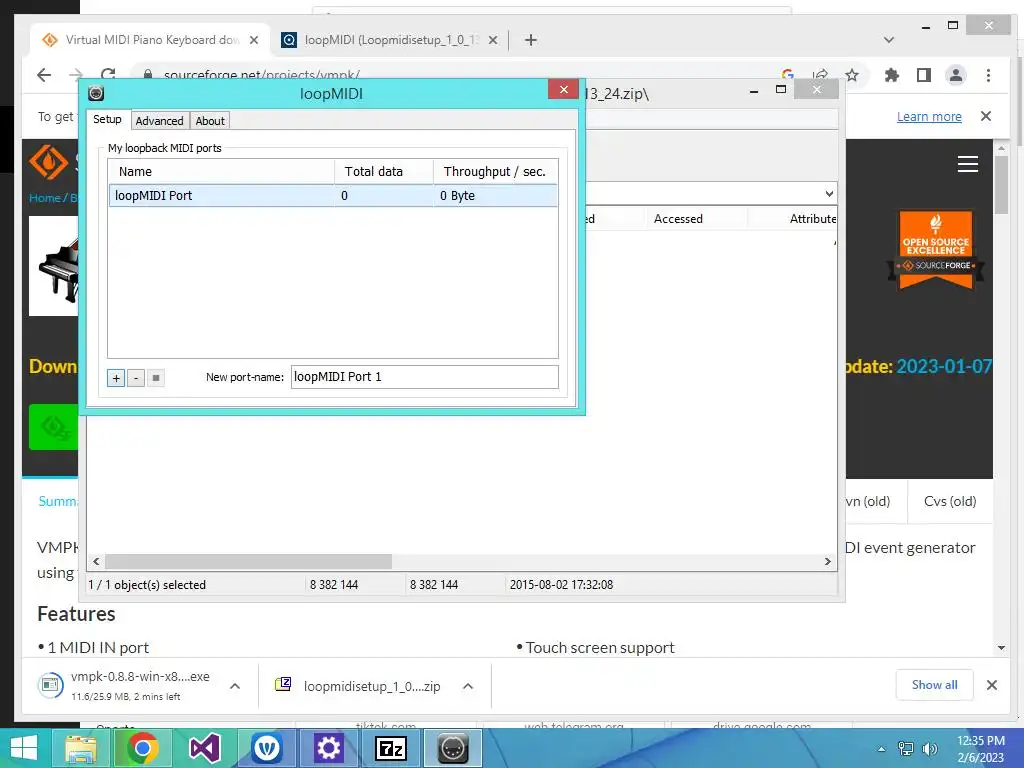Click the minus button to remove port

[x=136, y=378]
